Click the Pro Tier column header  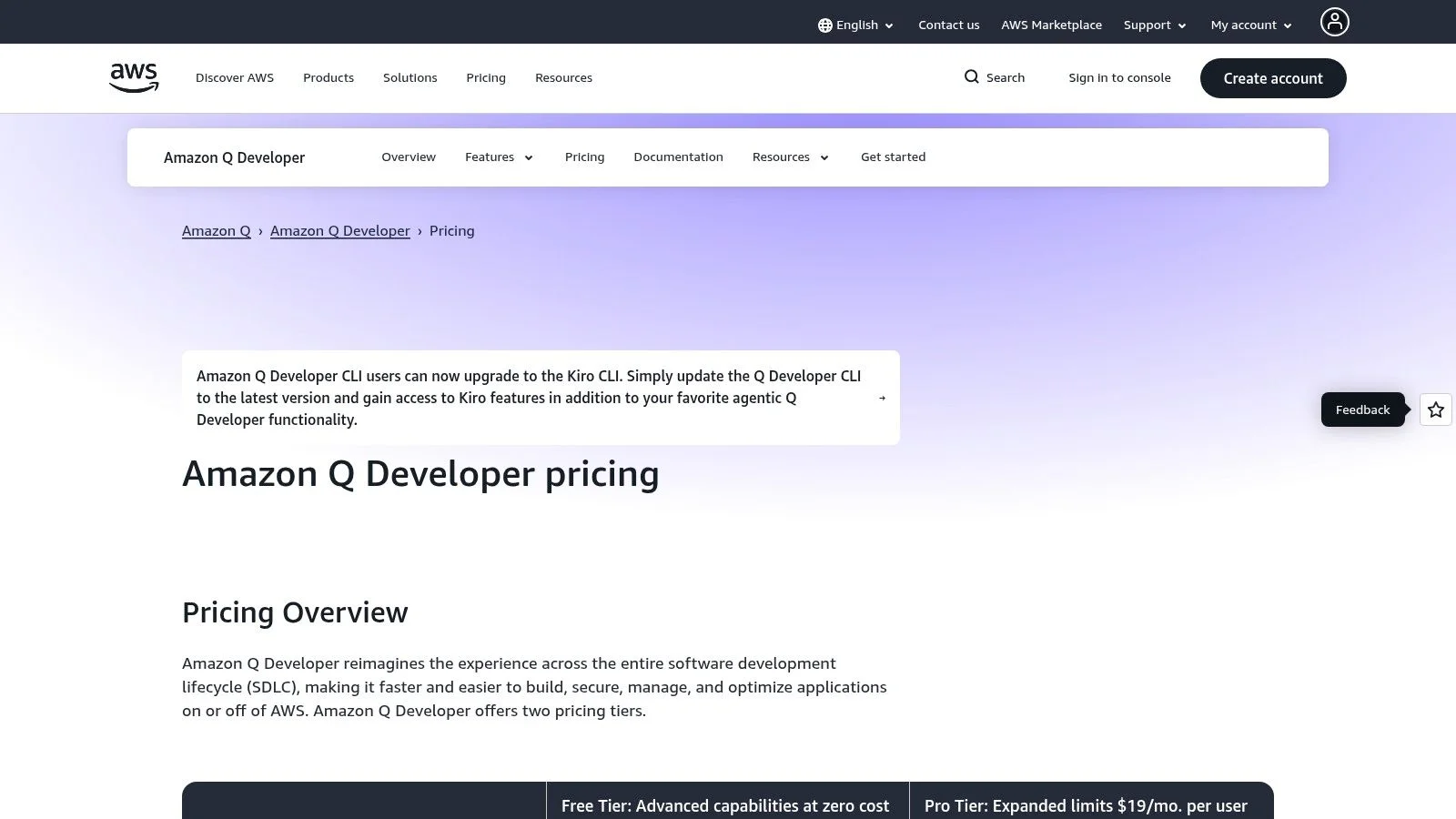(1091, 801)
